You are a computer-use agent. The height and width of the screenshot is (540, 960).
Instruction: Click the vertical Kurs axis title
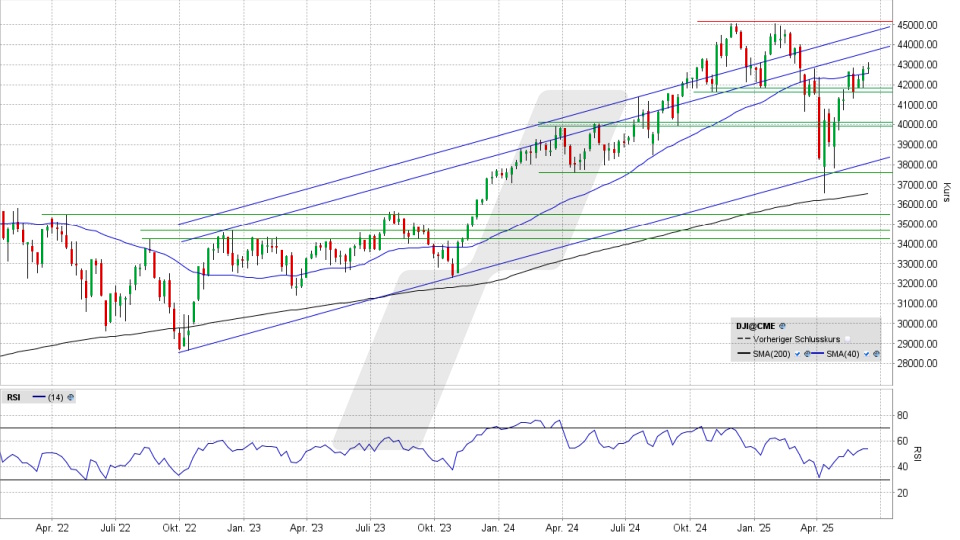tap(947, 192)
